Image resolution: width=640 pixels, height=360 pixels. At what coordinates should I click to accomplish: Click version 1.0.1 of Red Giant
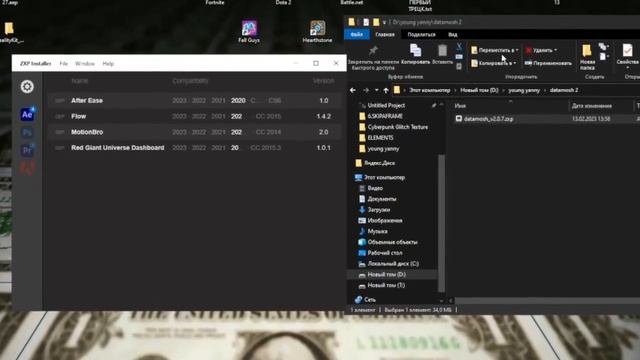(x=324, y=148)
